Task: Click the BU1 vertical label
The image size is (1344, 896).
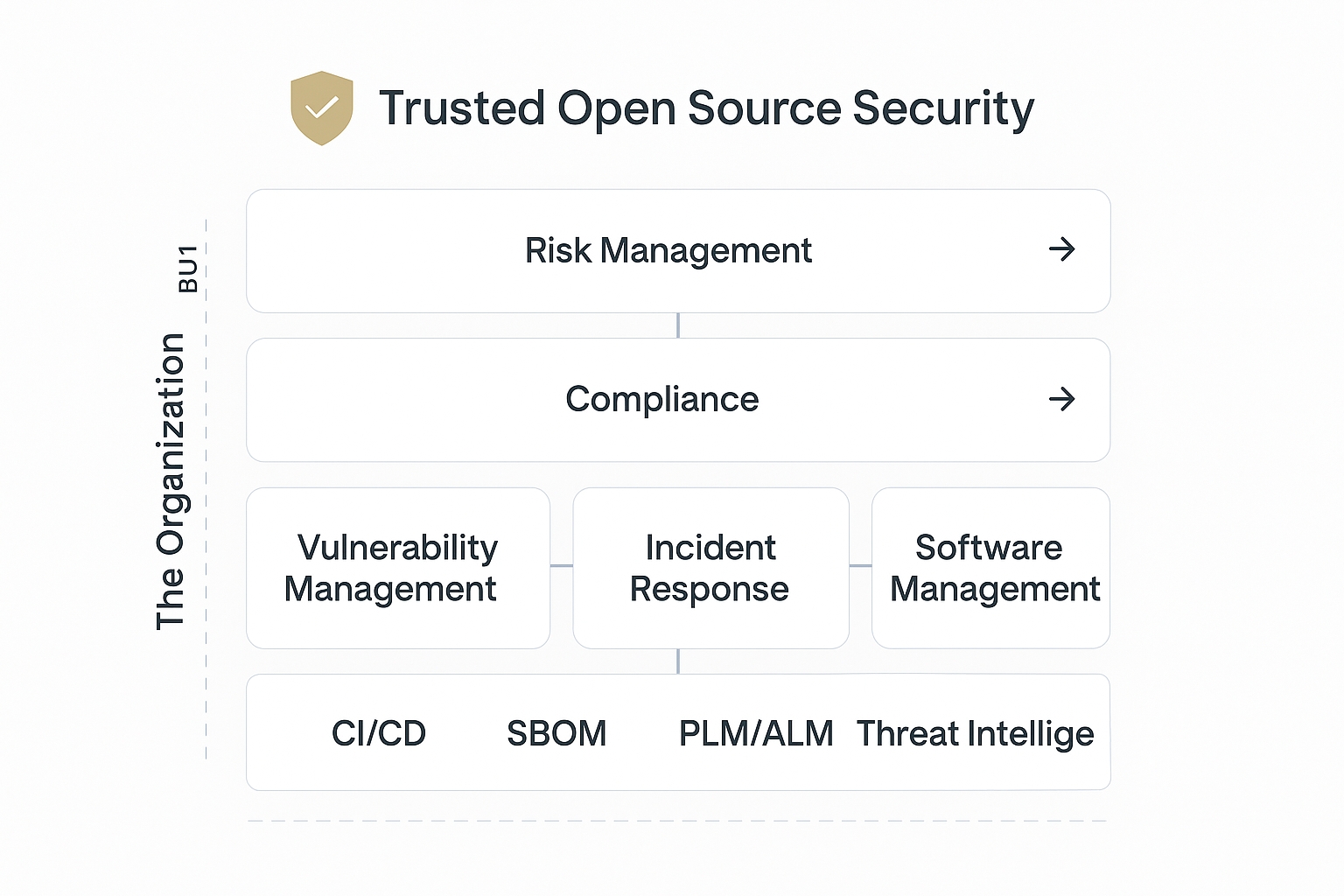Action: point(188,269)
